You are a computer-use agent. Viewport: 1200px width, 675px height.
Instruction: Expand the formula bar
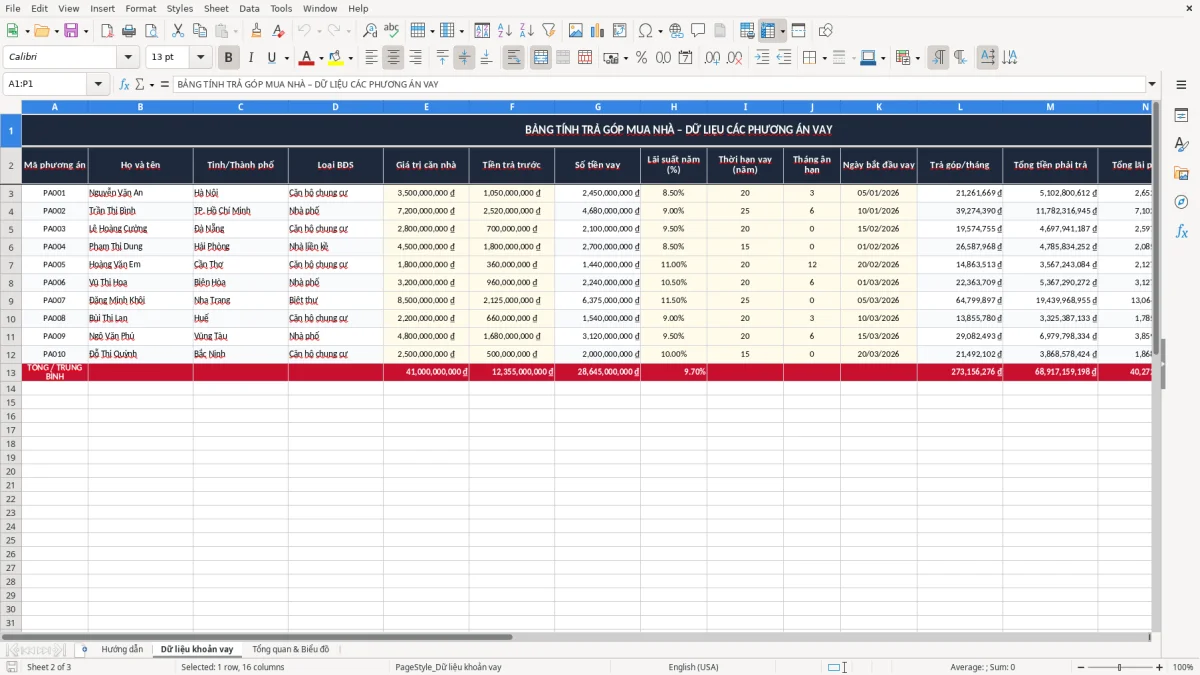[1152, 84]
